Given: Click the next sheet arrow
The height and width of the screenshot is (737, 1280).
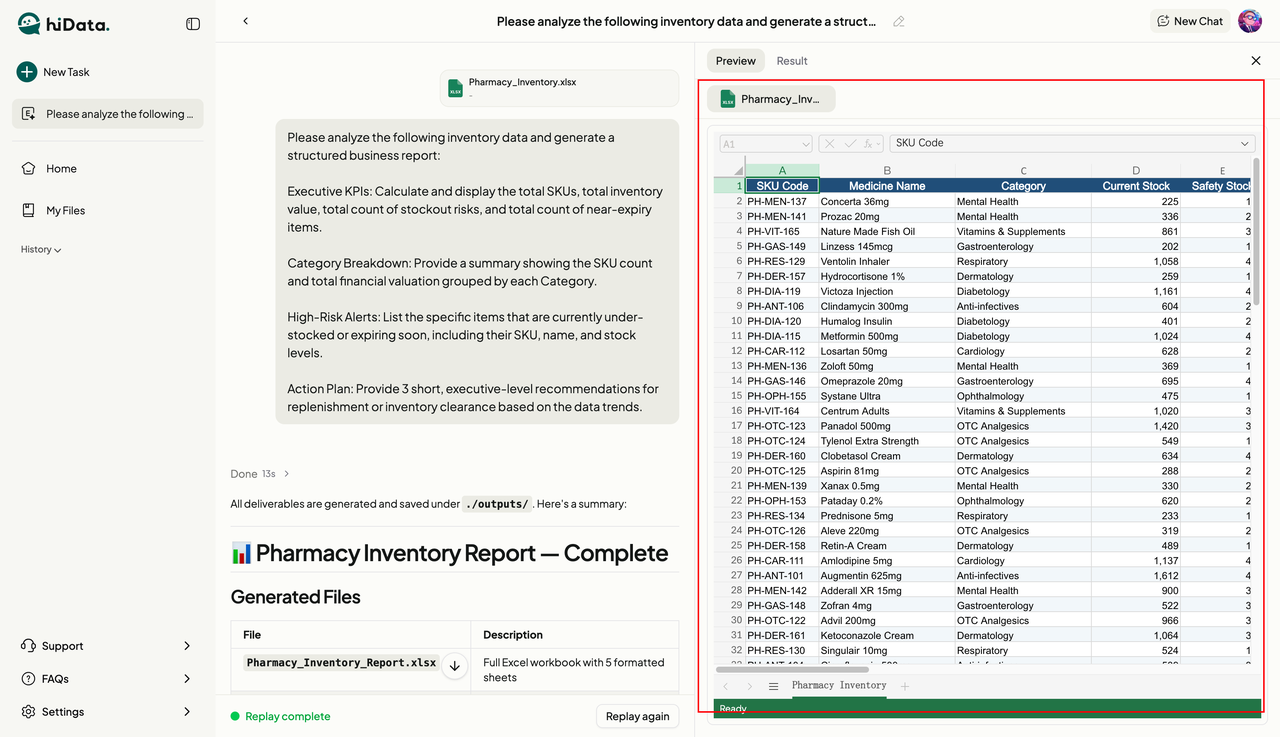Looking at the screenshot, I should point(749,686).
